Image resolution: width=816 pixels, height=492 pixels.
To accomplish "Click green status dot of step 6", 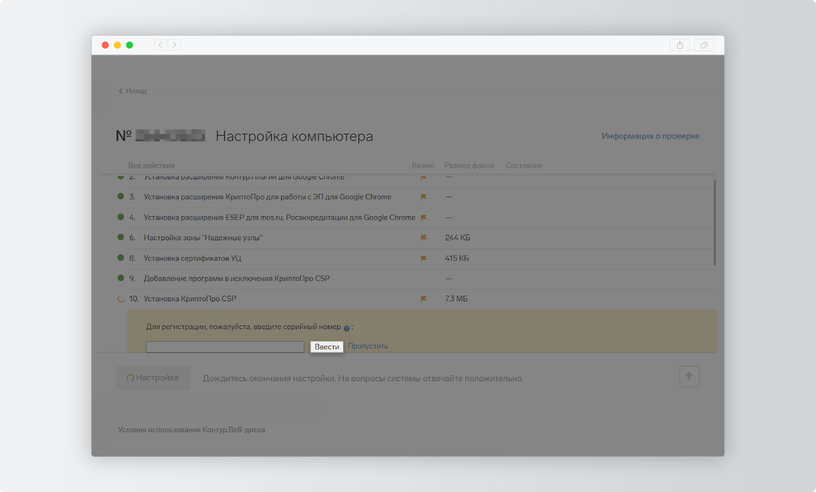I will pos(121,237).
